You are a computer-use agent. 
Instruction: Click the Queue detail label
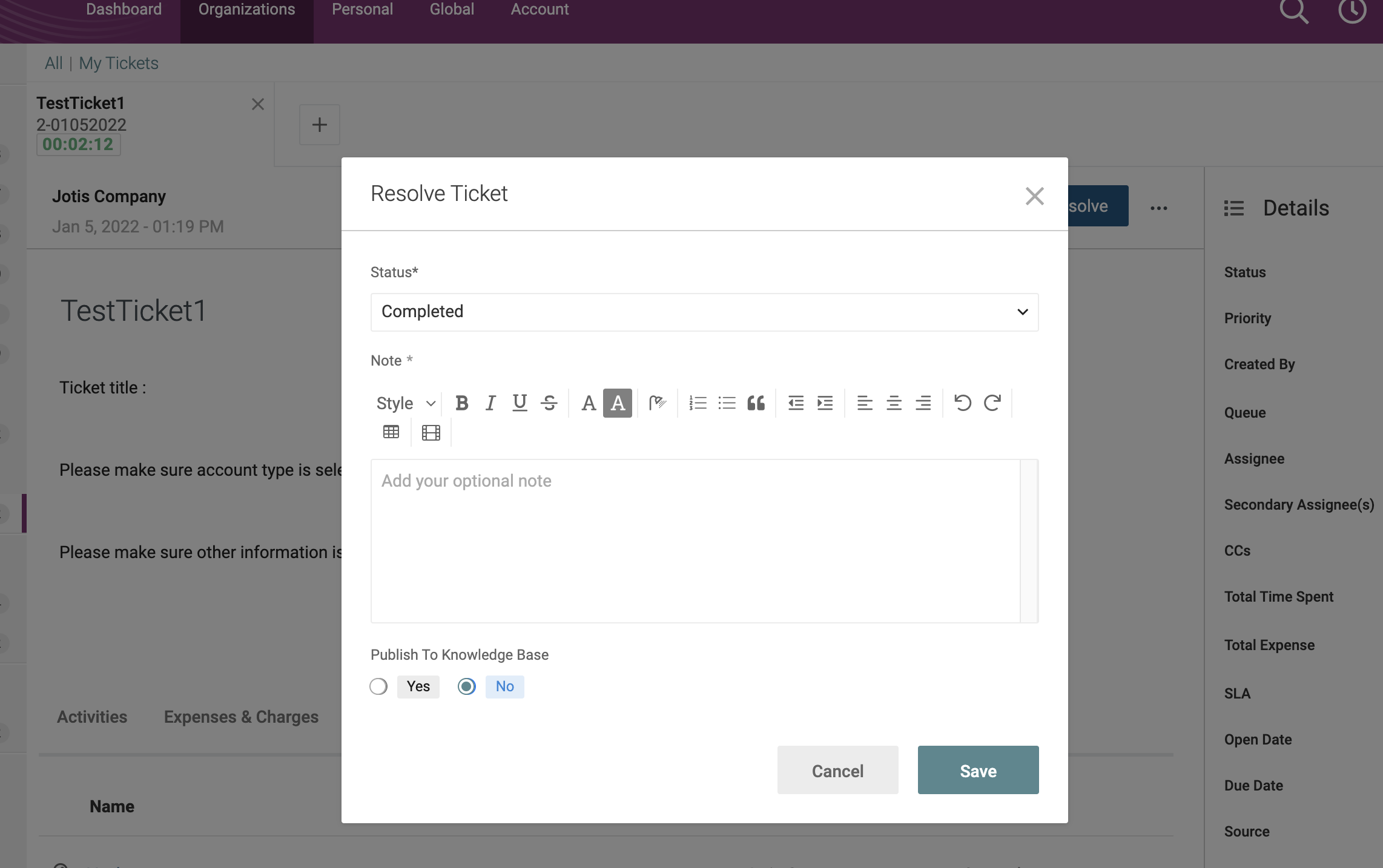1245,413
